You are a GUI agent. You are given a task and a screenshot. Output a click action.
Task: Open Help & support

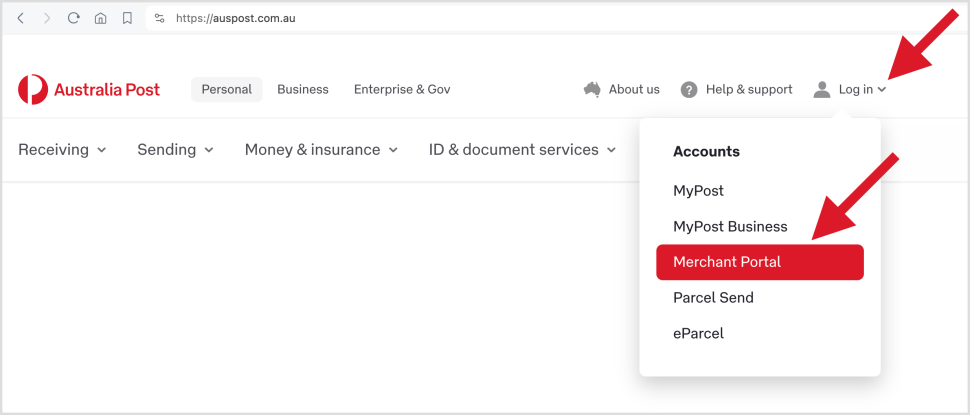749,90
